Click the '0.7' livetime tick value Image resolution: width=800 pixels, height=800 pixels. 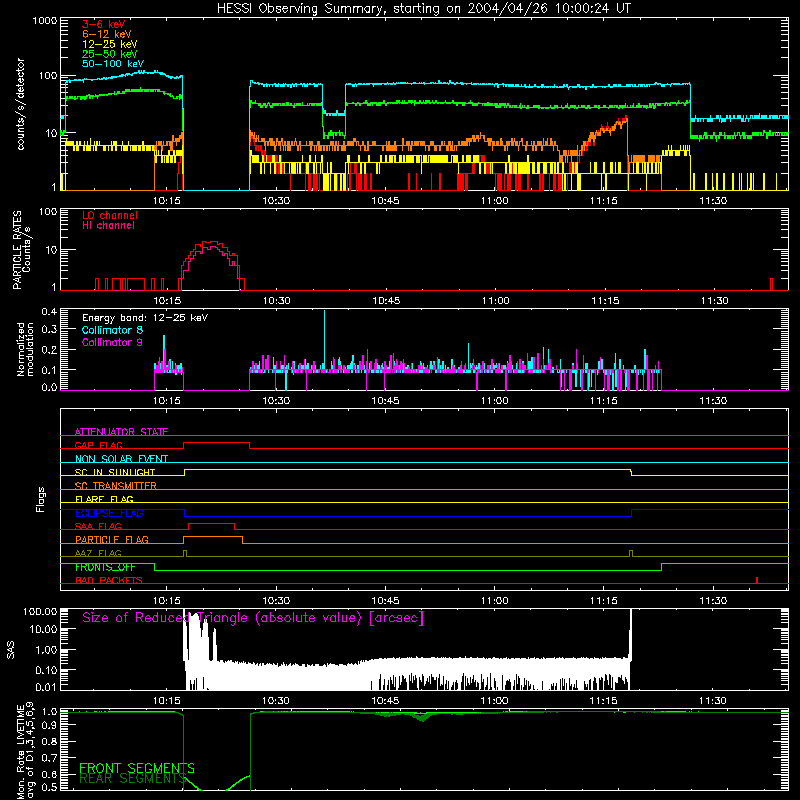click(x=49, y=758)
